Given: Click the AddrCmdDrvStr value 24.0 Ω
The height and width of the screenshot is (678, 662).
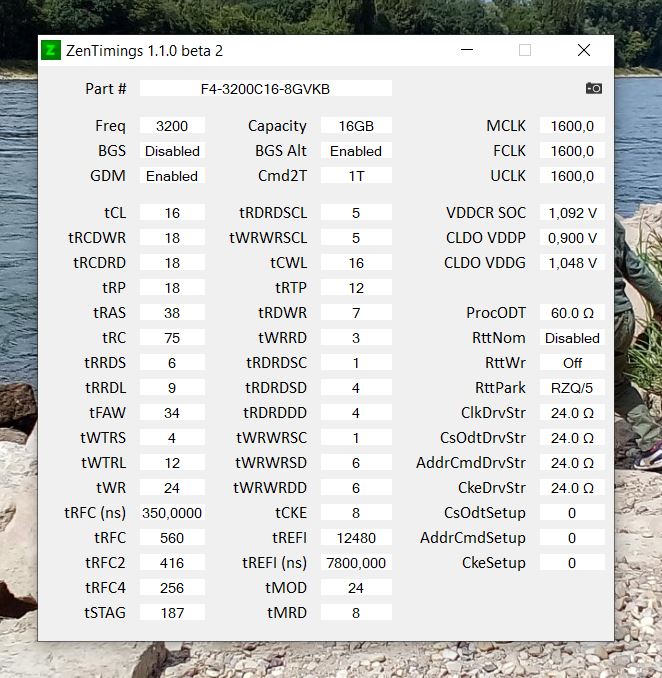Looking at the screenshot, I should pos(572,463).
